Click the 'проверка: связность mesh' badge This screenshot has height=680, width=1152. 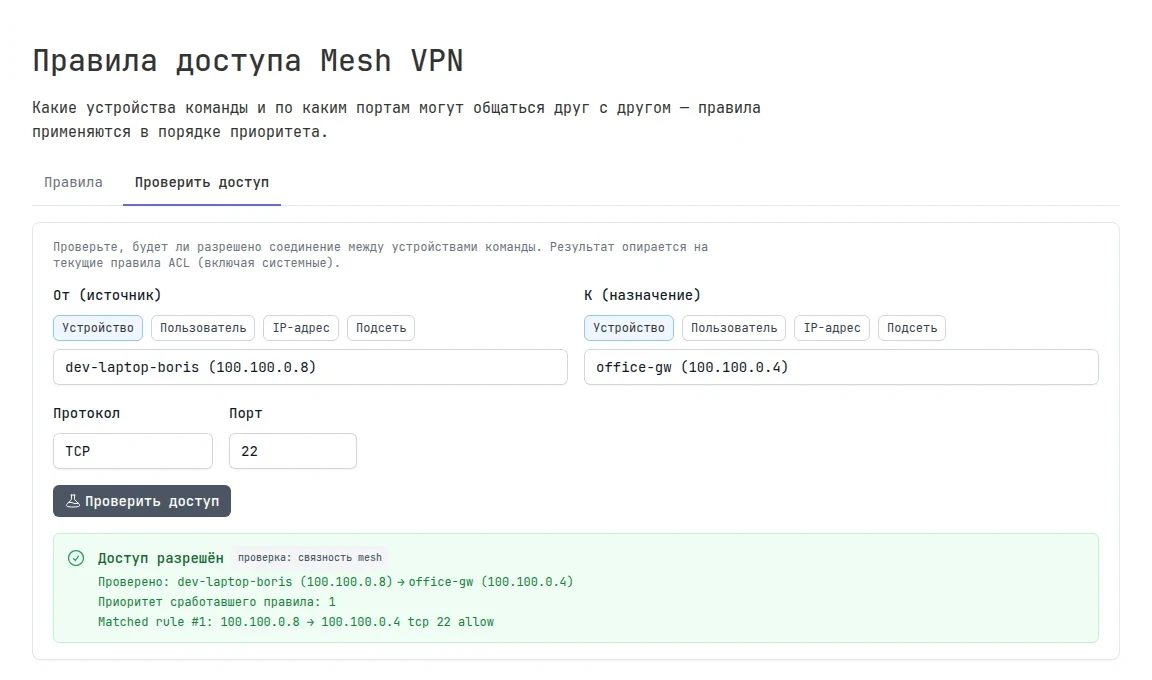click(310, 557)
